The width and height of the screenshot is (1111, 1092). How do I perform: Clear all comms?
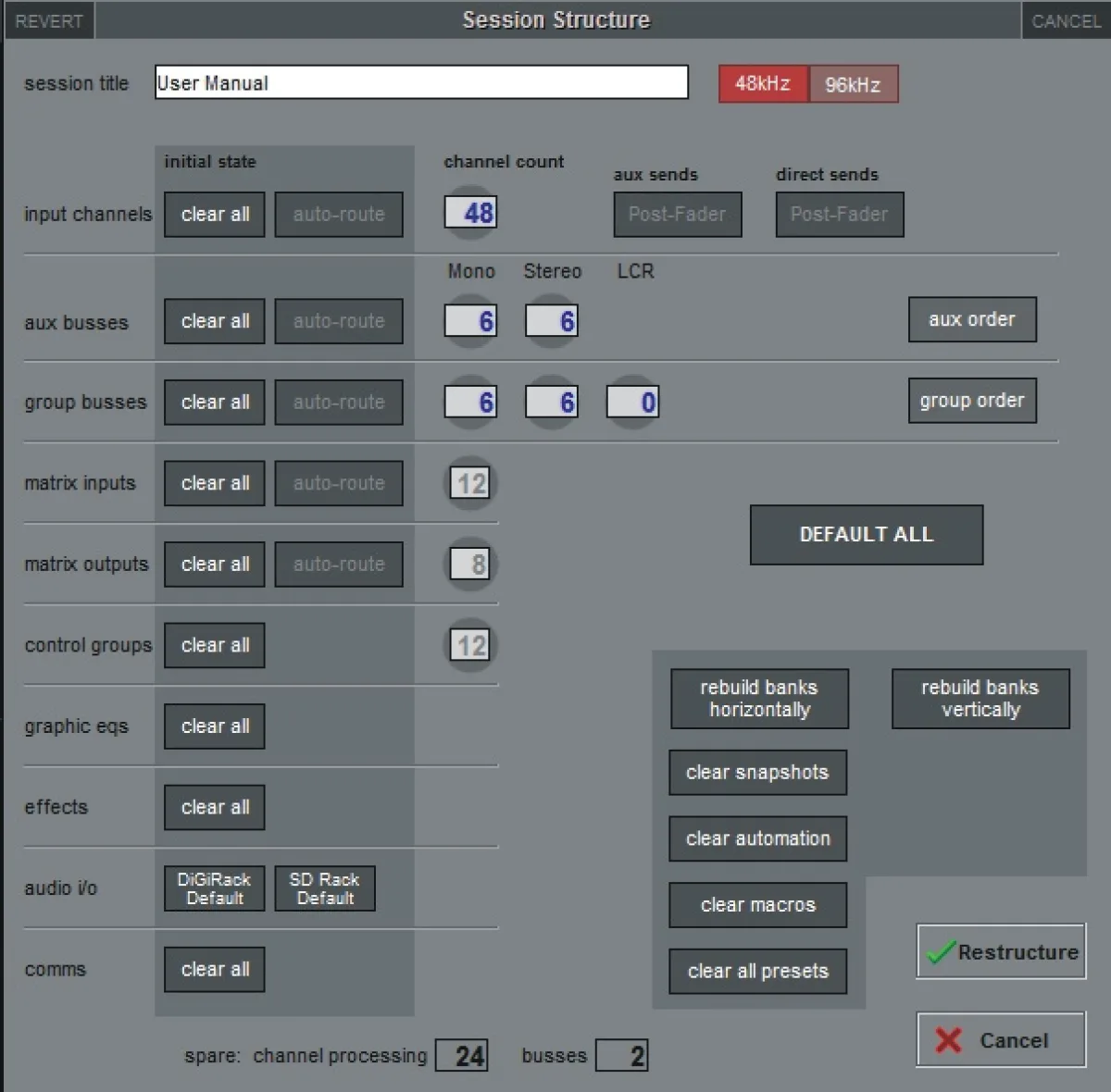pos(215,969)
